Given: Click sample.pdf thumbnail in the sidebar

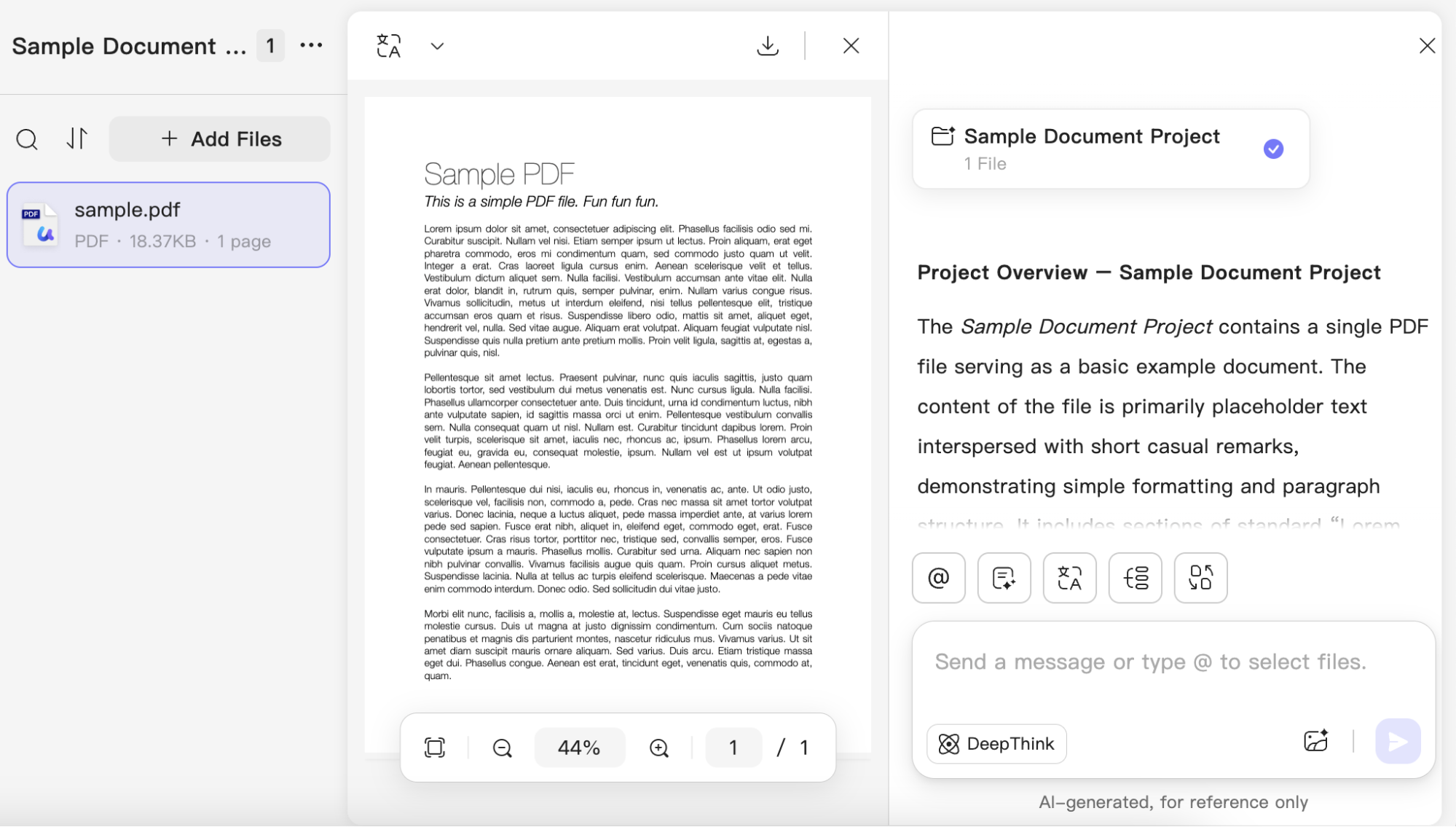Looking at the screenshot, I should [40, 224].
